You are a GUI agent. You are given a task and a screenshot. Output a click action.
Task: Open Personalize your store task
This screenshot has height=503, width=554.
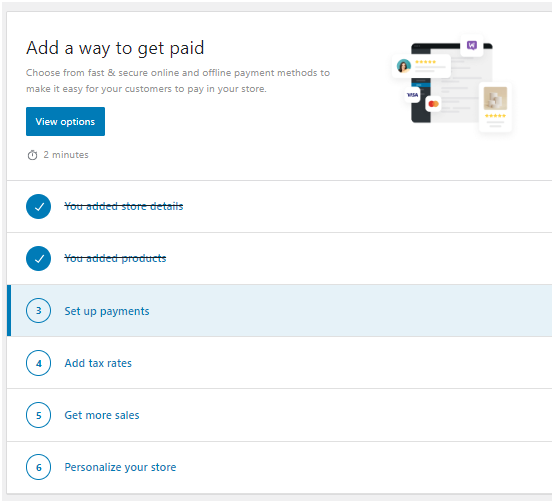(279, 467)
